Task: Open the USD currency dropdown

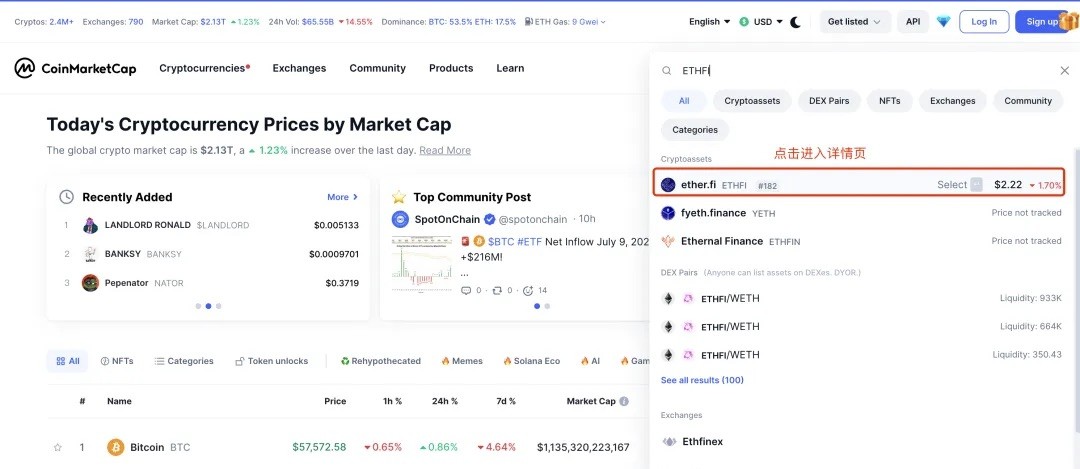Action: tap(761, 22)
